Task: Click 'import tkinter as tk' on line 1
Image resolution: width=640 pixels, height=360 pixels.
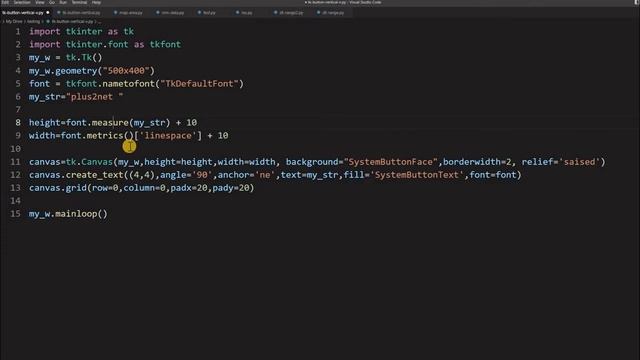Action: tap(81, 31)
